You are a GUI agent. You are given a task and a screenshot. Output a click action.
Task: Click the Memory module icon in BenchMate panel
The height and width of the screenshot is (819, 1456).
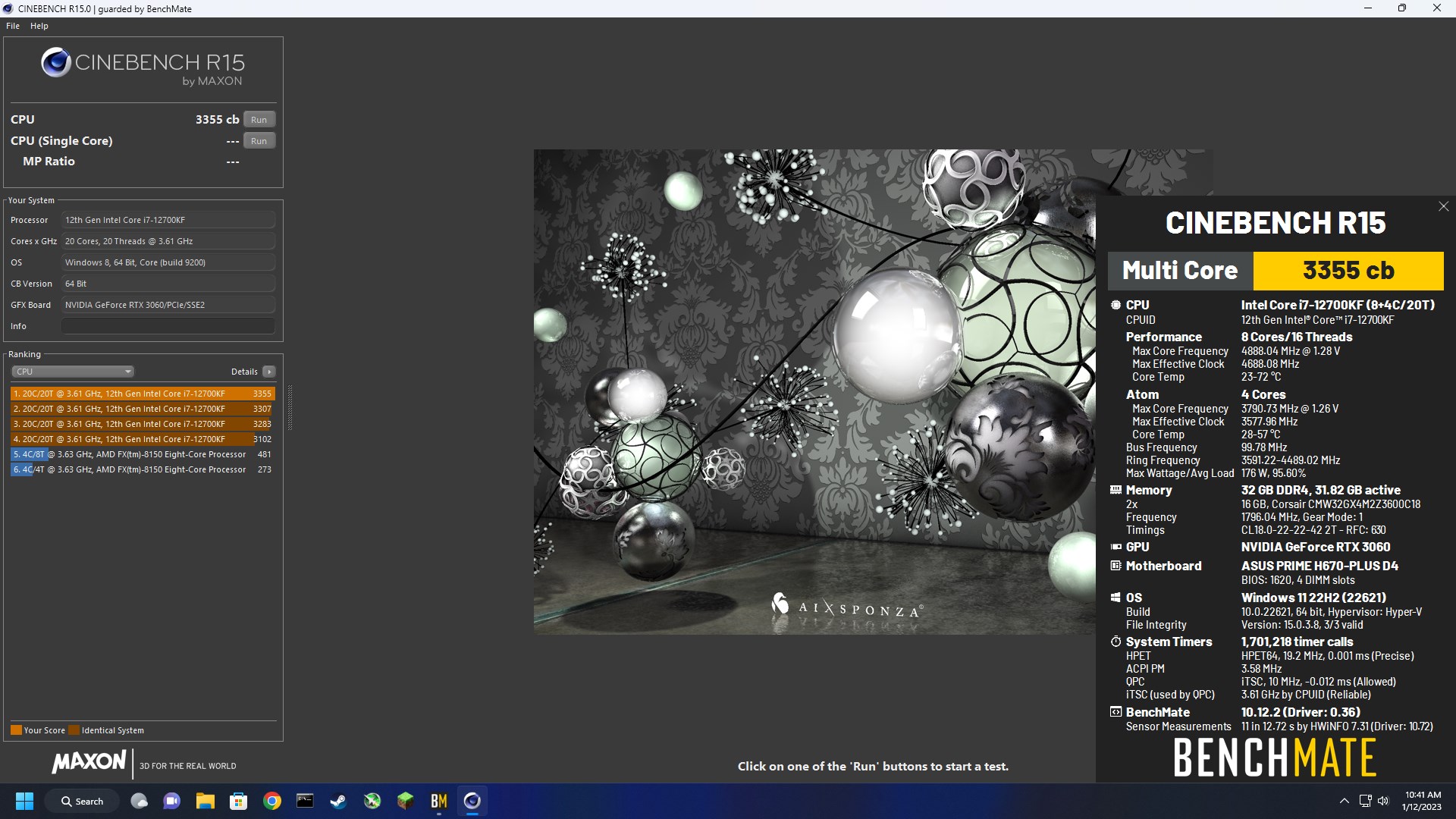click(x=1116, y=490)
